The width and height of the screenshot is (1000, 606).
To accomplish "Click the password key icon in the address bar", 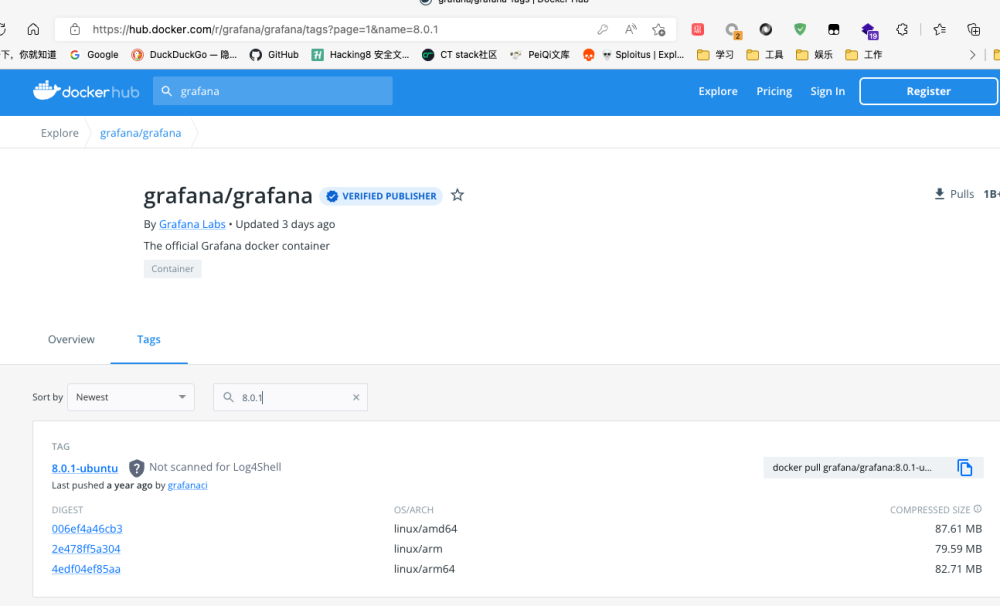I will click(x=602, y=29).
